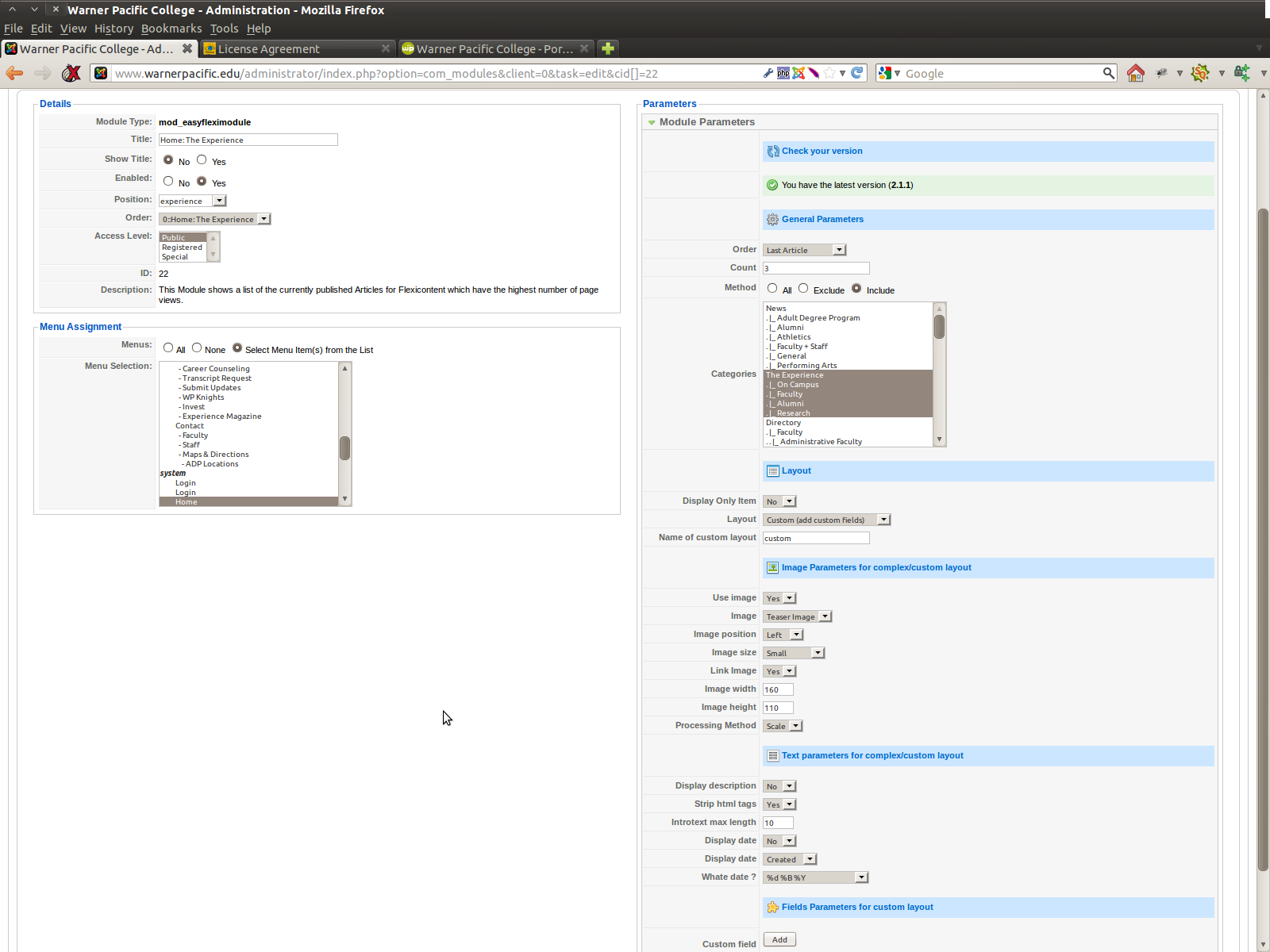Click the Check your version icon
This screenshot has height=952, width=1270.
point(773,151)
